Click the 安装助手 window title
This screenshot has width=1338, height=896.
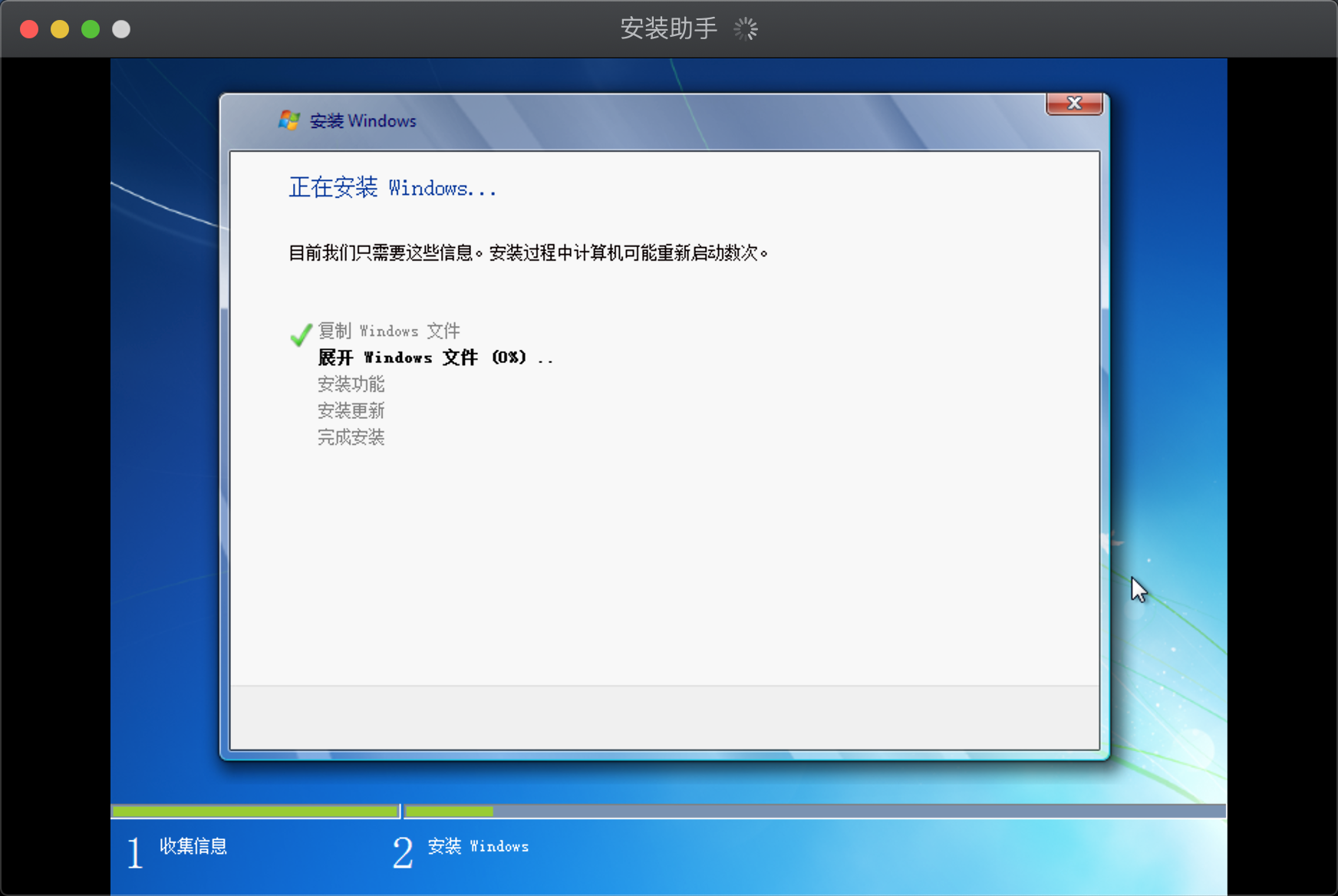click(x=669, y=28)
